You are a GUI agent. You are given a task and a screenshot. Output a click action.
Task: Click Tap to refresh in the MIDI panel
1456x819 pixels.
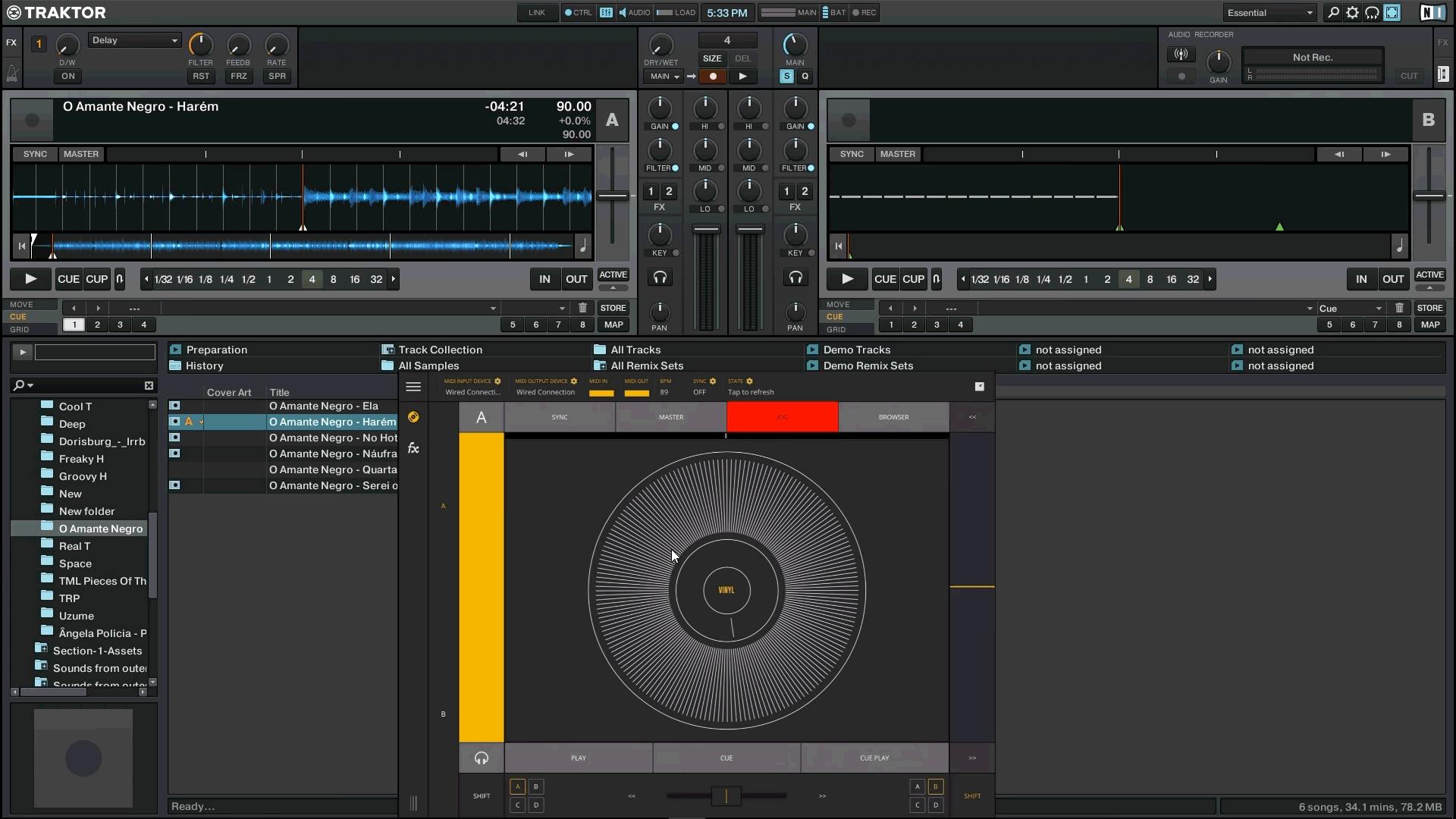click(750, 392)
